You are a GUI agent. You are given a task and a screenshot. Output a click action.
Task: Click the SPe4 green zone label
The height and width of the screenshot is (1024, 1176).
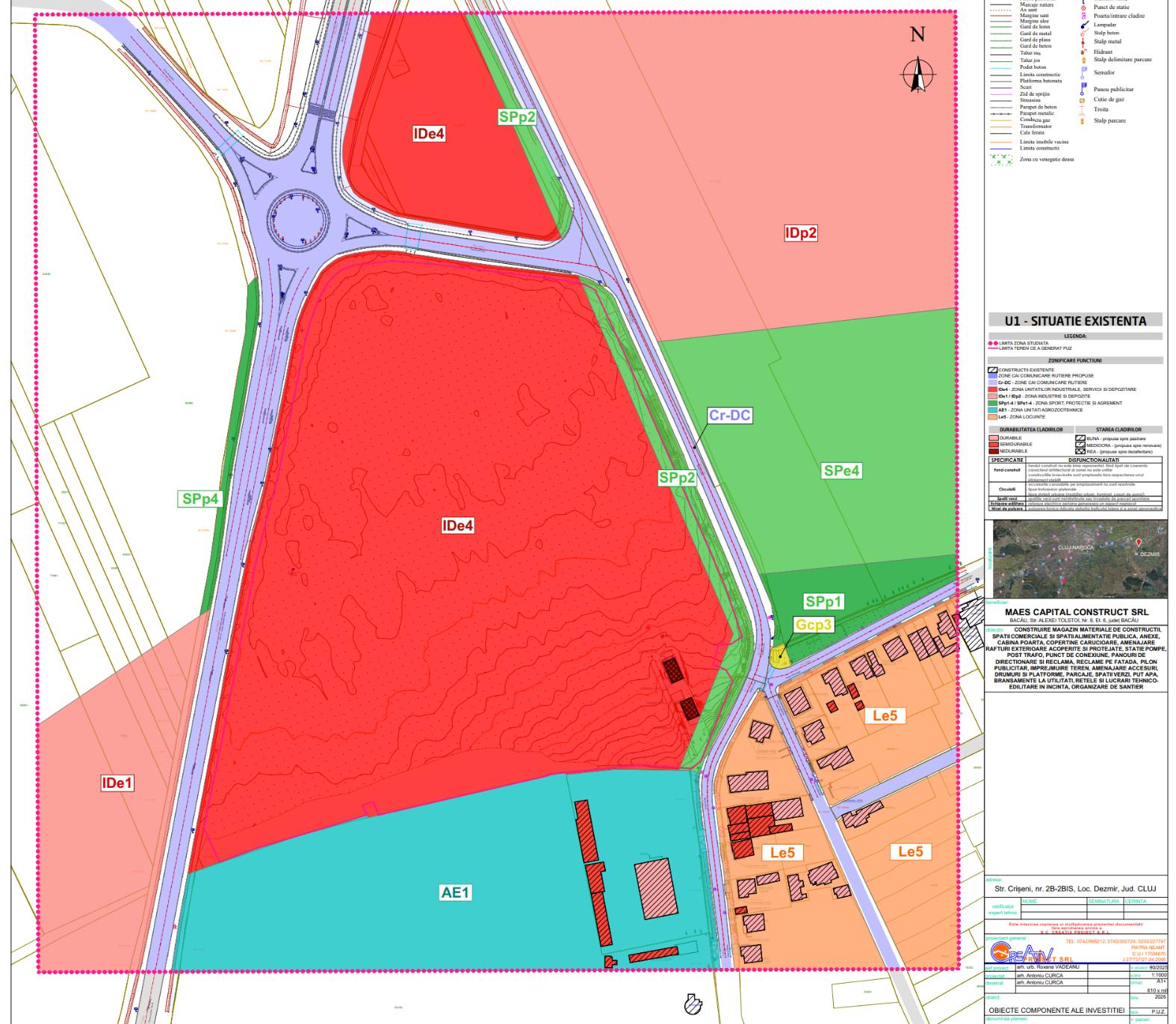click(x=841, y=471)
